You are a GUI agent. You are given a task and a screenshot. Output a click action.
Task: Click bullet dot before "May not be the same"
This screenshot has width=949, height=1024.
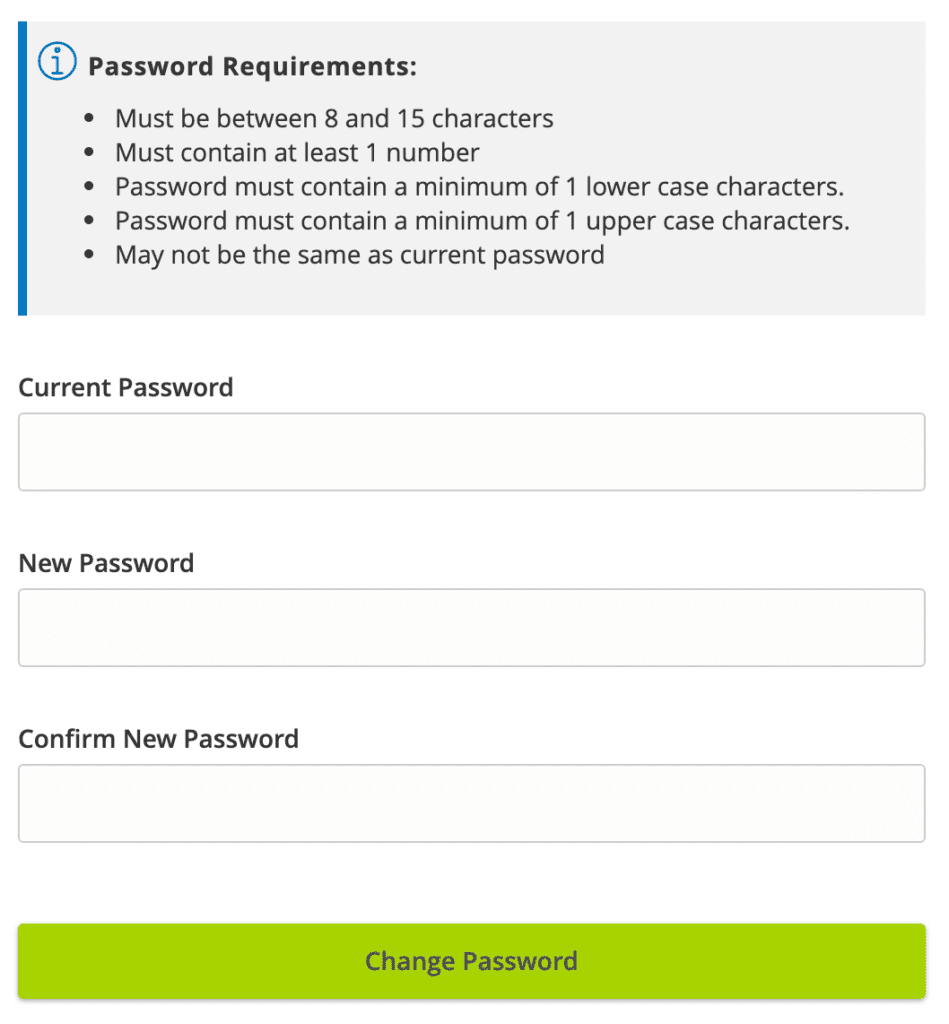(x=91, y=256)
